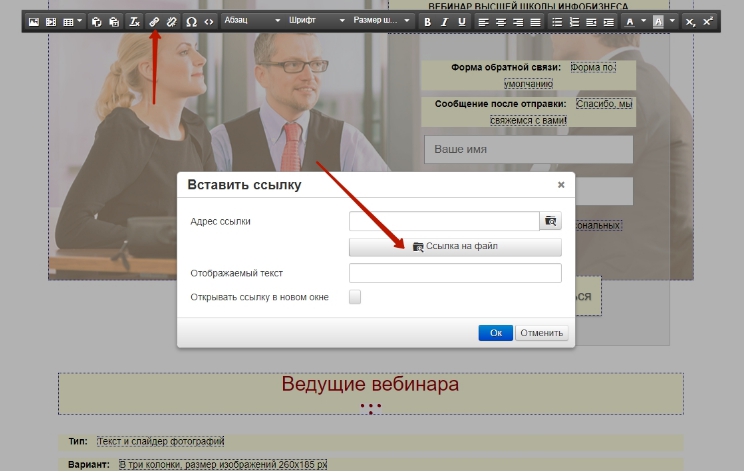Click the clear formatting icon
Screen dimensions: 744x472
(134, 21)
